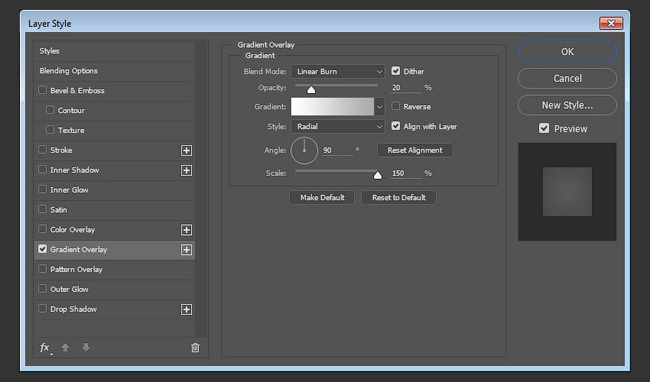Enable the Inner Shadow checkbox

42,169
